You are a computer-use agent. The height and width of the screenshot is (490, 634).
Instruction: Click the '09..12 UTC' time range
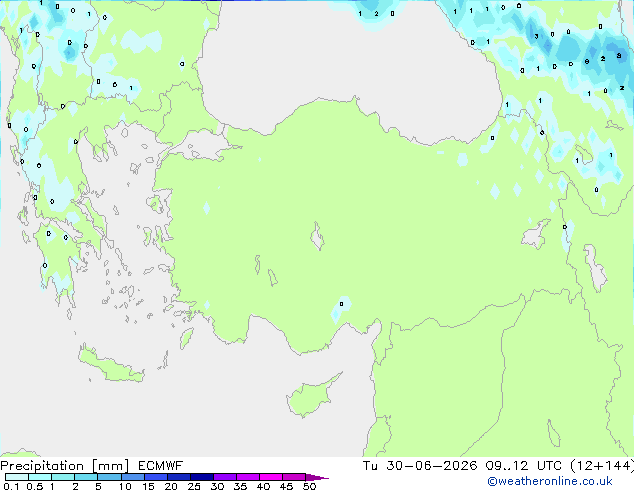pyautogui.click(x=524, y=466)
